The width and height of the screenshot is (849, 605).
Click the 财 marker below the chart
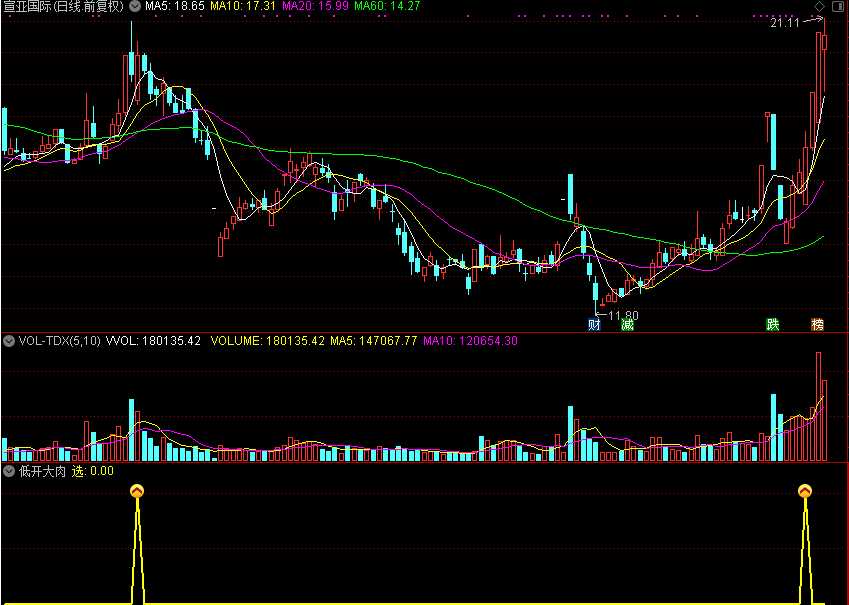click(594, 325)
